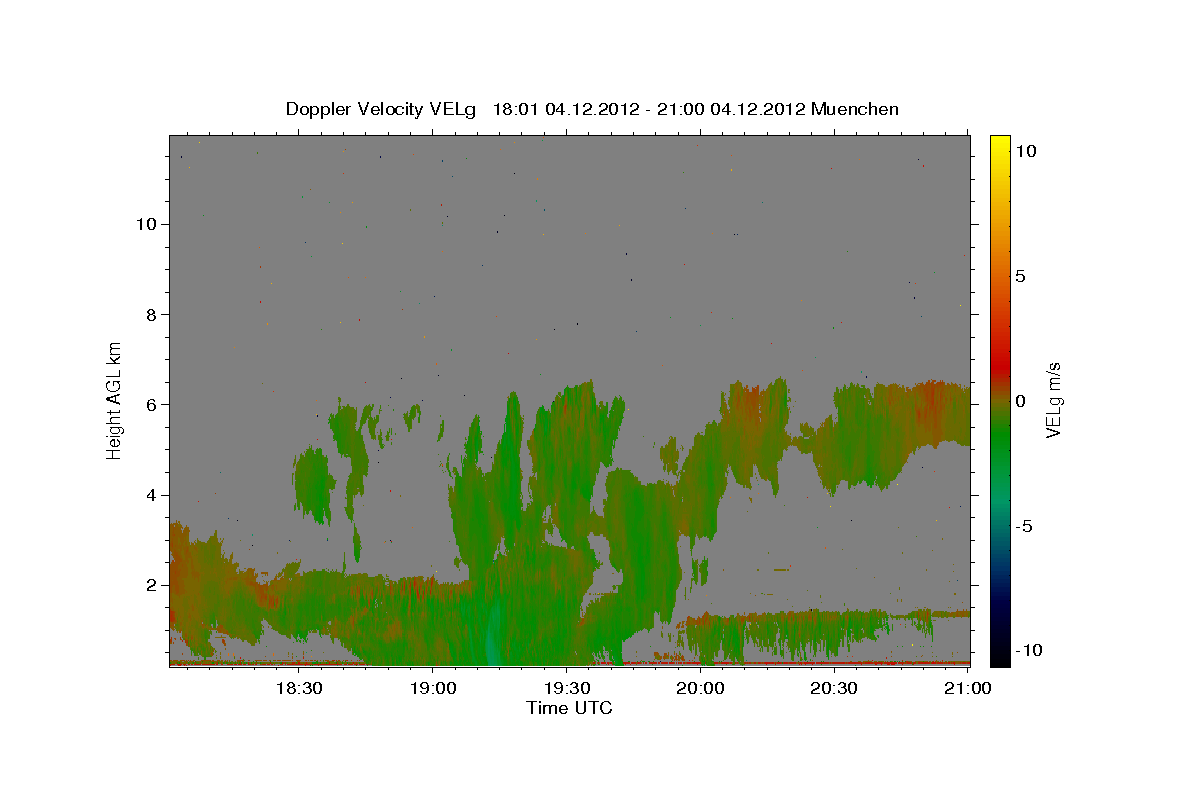Click the height axis label 10
The height and width of the screenshot is (800, 1200).
point(149,224)
